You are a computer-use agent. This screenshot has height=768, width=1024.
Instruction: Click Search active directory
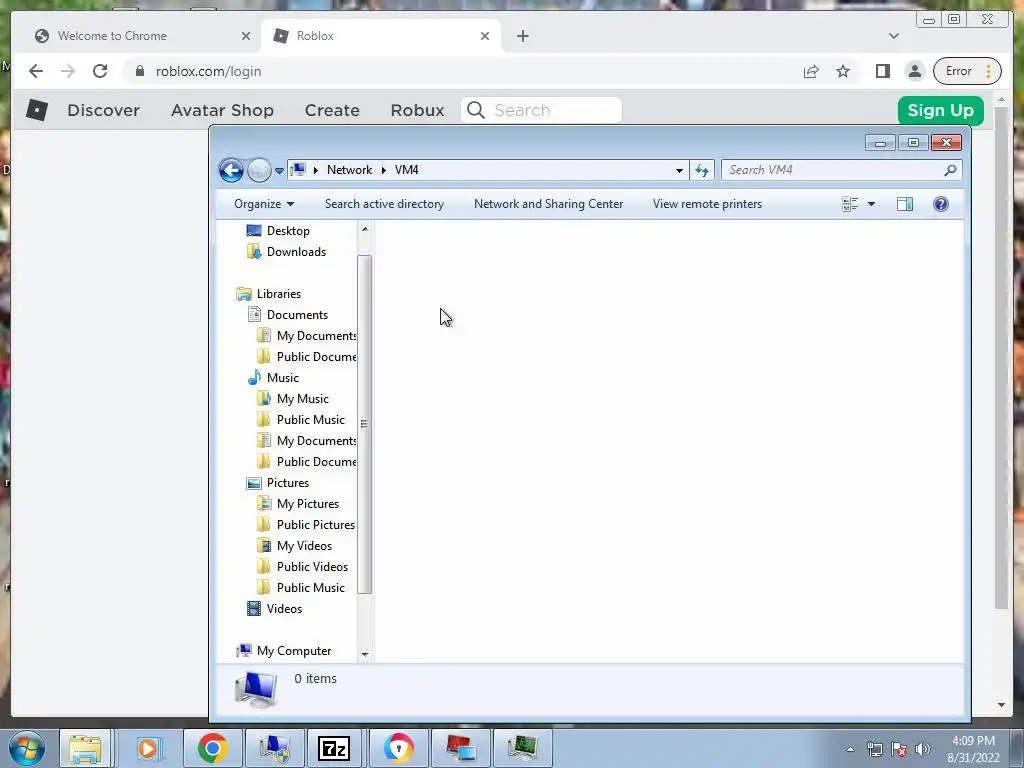384,204
